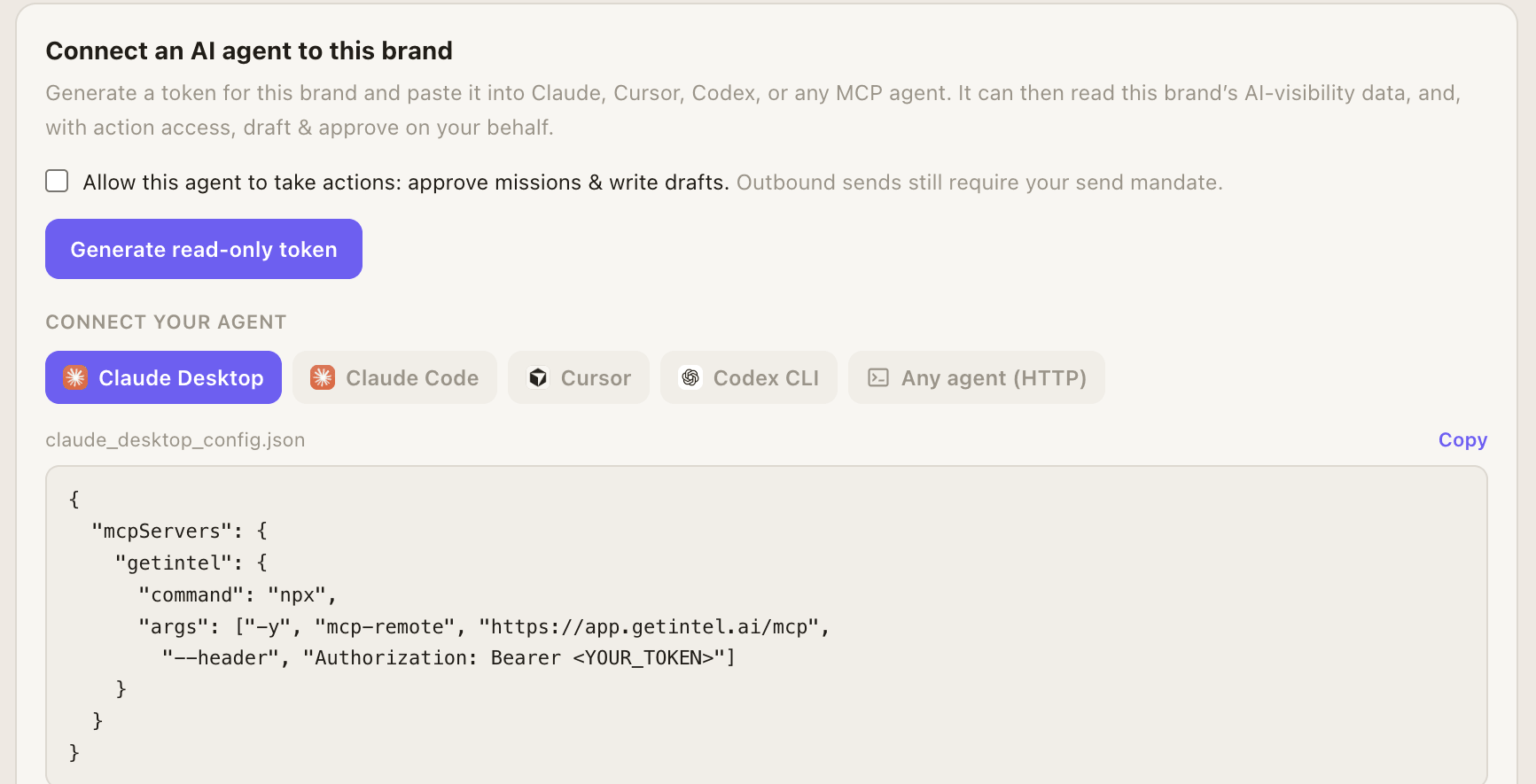Choose the Codex CLI tab
Screen dimensions: 1536x784
click(749, 377)
